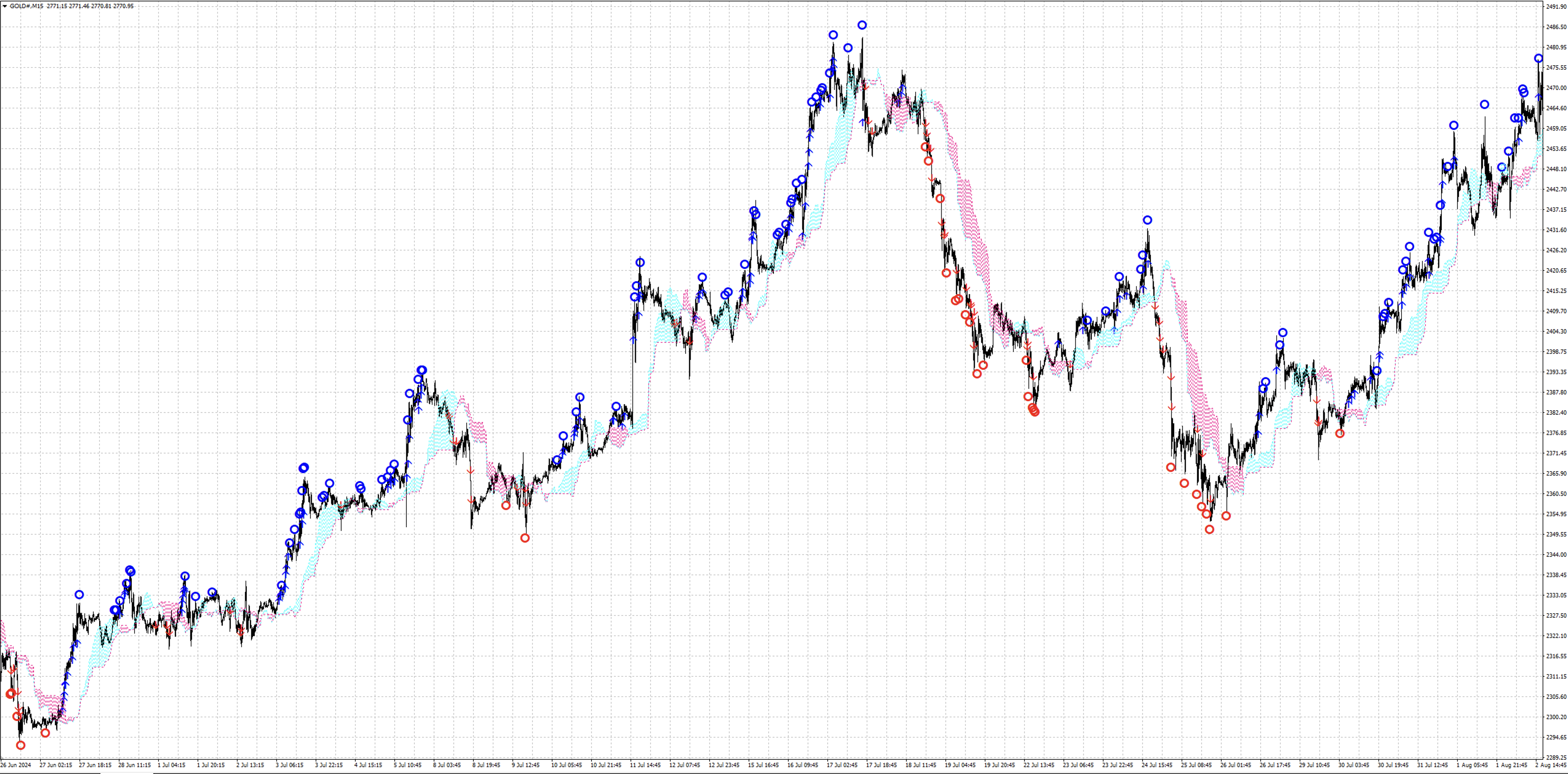The height and width of the screenshot is (774, 1568).
Task: Click the isolated blue circle above 27 Jun 18:15
Action: [79, 594]
